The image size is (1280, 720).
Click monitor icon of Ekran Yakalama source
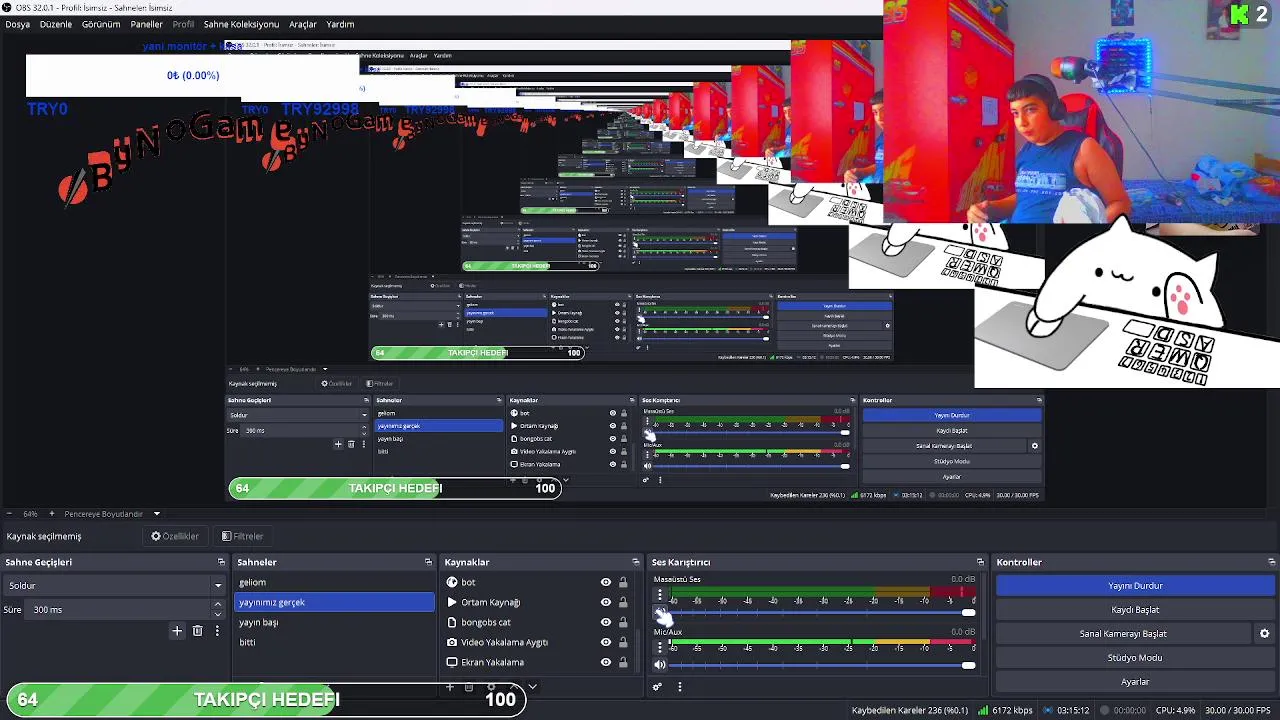452,662
